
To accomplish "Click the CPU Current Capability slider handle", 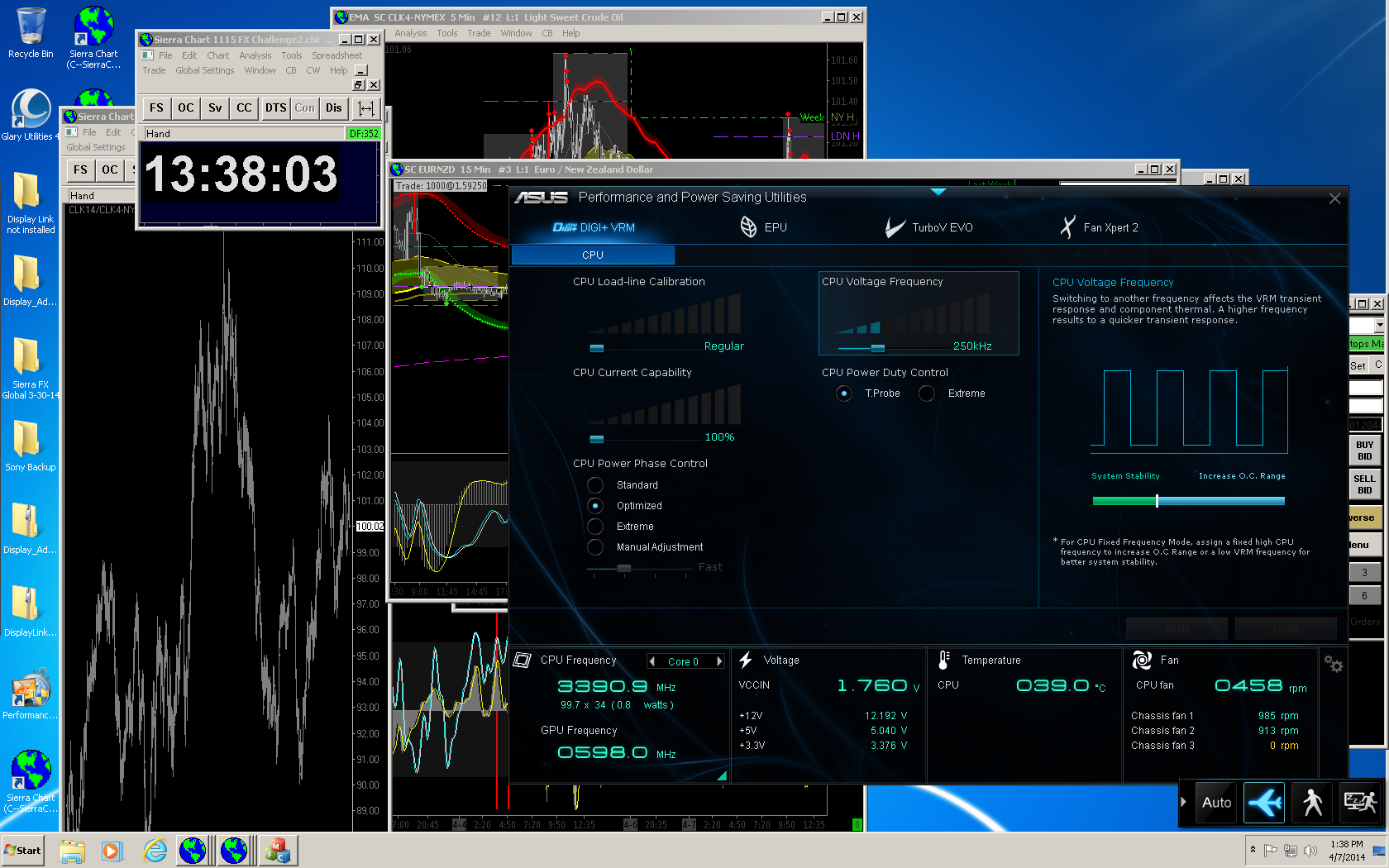I will pyautogui.click(x=596, y=439).
